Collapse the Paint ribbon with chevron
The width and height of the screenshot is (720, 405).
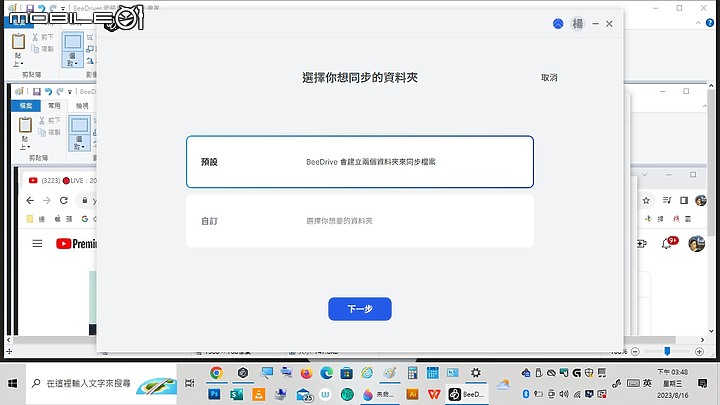(698, 23)
